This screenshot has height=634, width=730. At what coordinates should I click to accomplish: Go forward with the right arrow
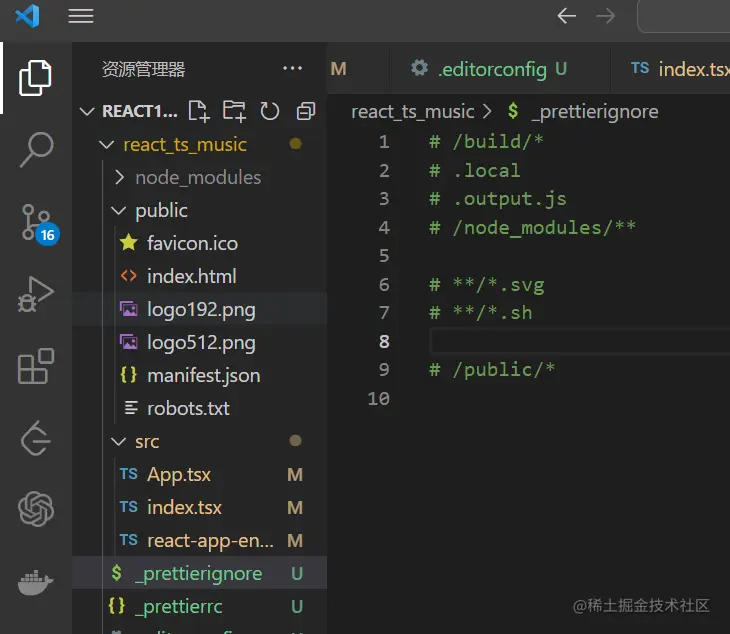coord(605,16)
